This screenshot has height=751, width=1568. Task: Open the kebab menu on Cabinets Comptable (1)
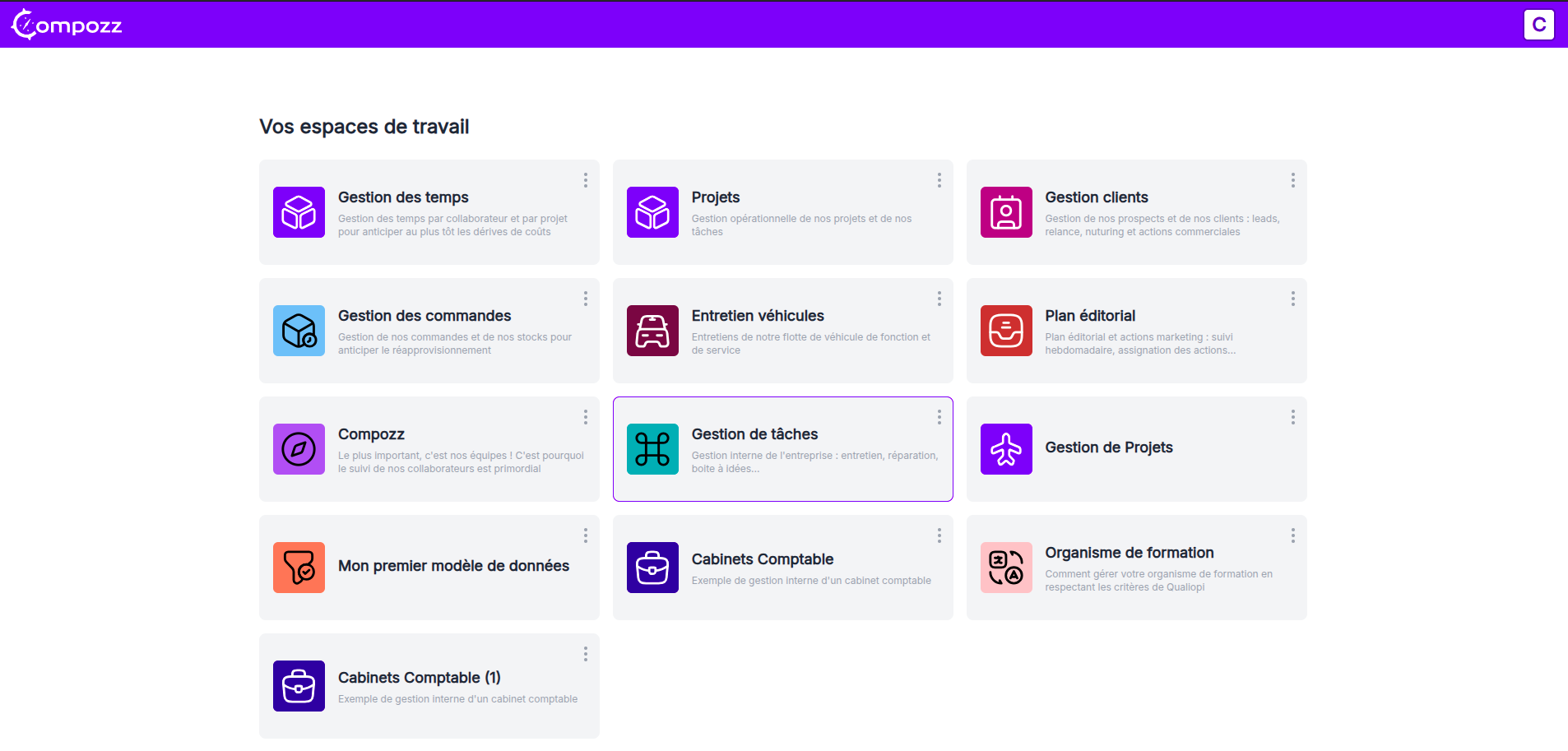coord(585,654)
